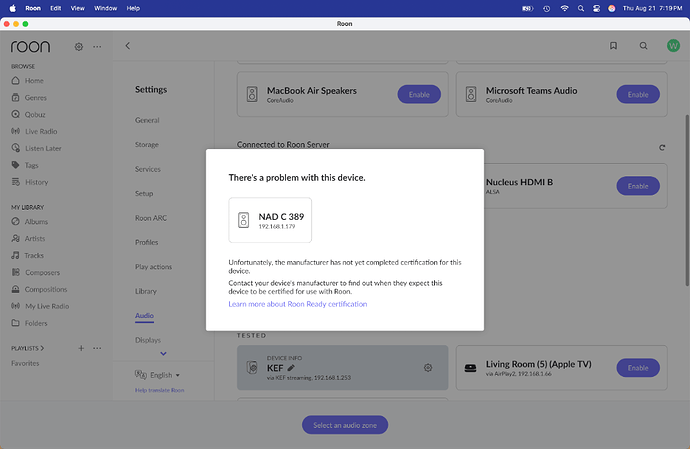Click the Apple TV device icon
Image resolution: width=690 pixels, height=449 pixels.
pos(470,368)
